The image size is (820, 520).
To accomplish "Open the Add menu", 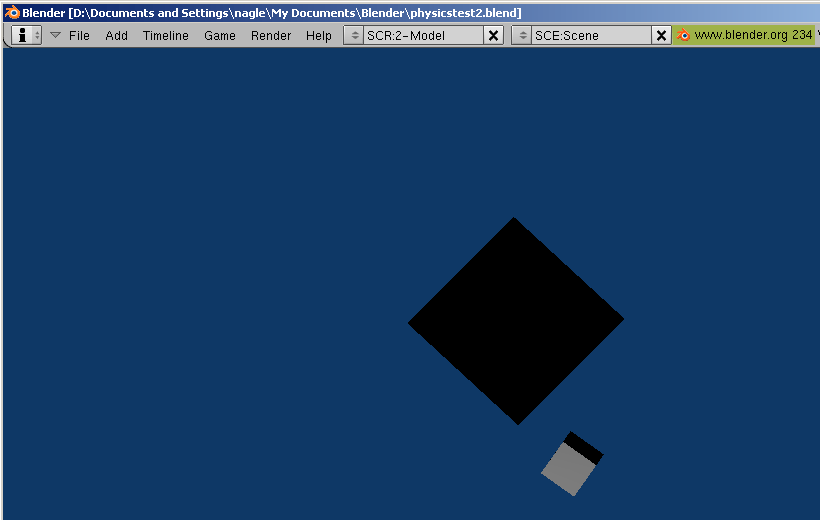I will (116, 36).
